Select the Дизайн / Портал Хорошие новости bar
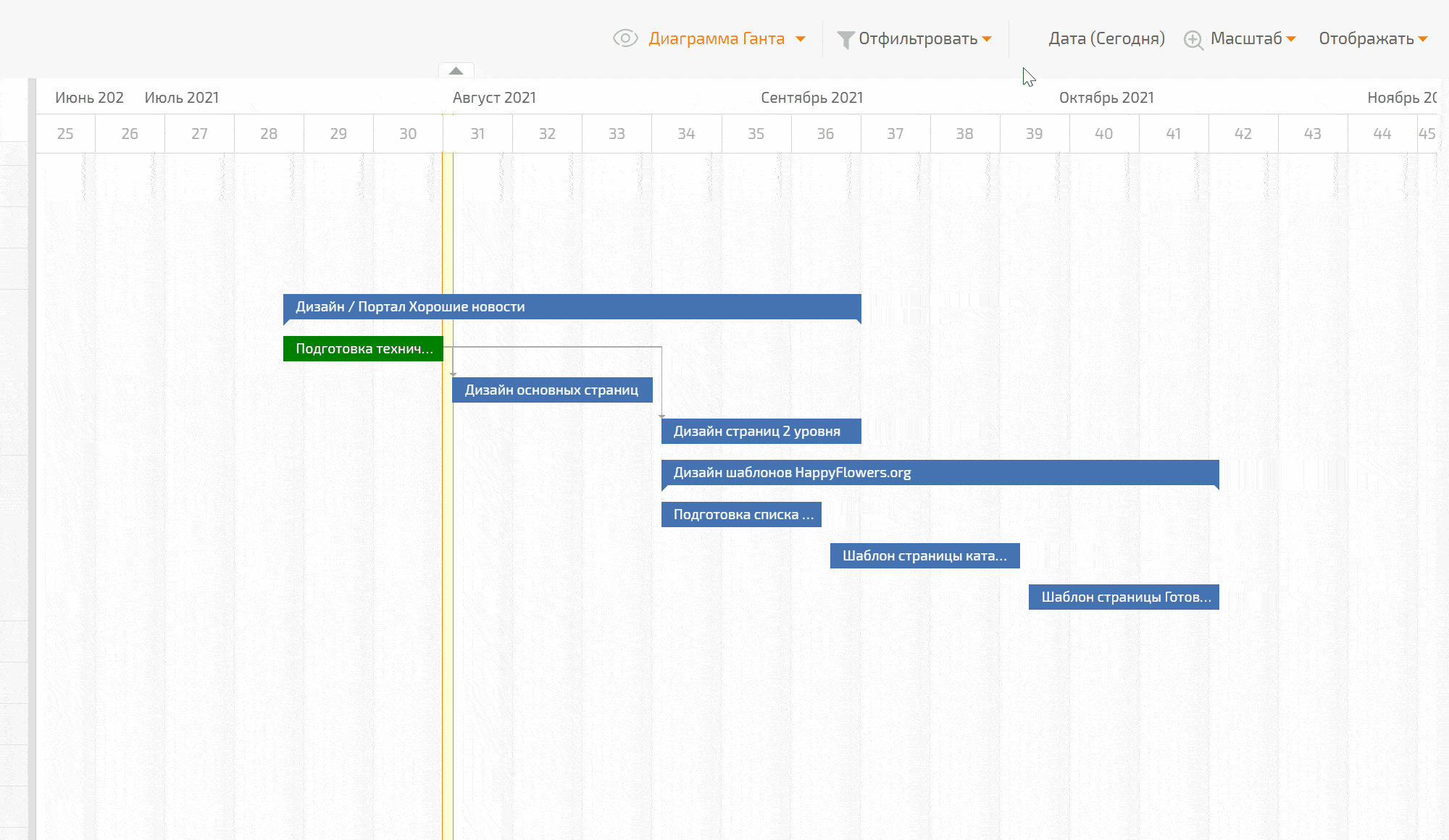1449x840 pixels. 572,306
